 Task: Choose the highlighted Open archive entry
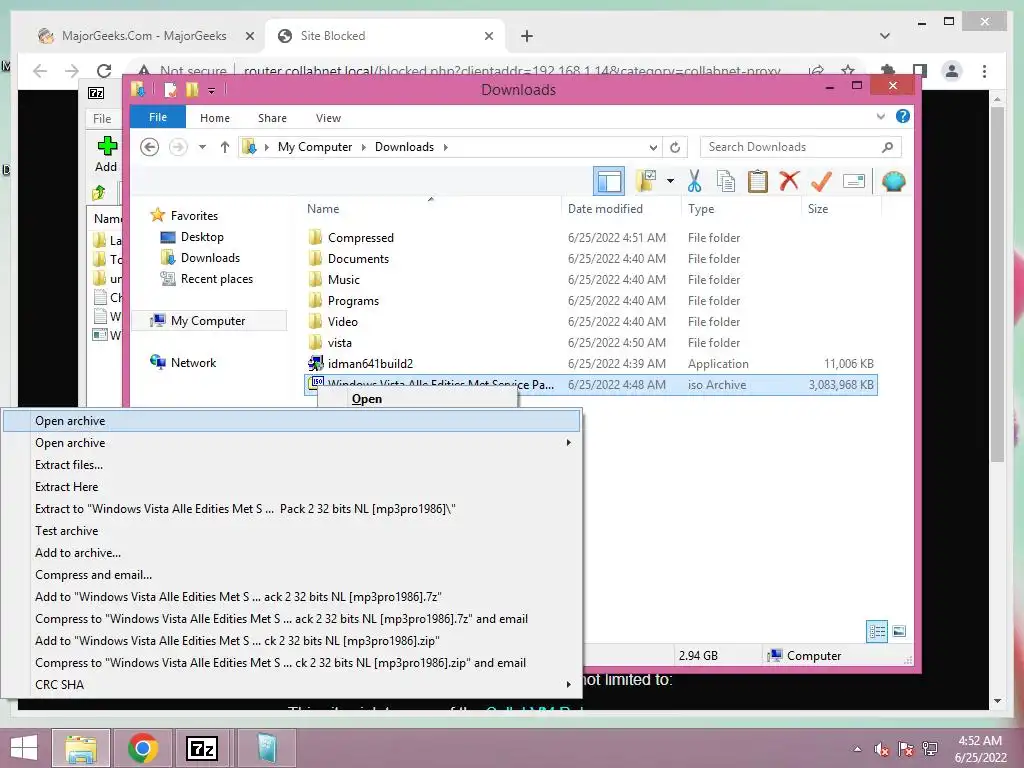291,421
